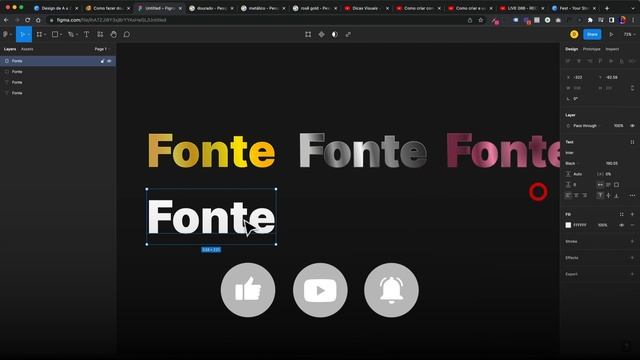The height and width of the screenshot is (360, 640).
Task: Open the browser extensions puzzle icon
Action: [590, 20]
